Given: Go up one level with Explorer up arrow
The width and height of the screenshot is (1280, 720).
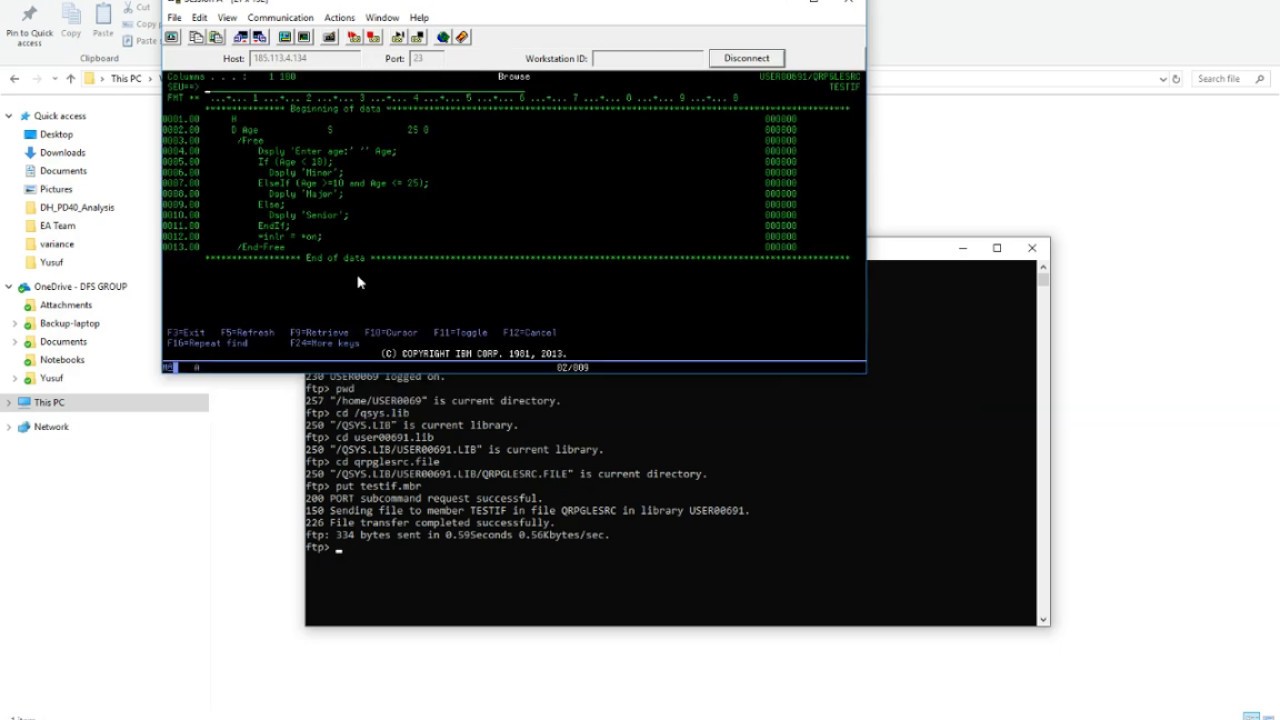Looking at the screenshot, I should tap(70, 78).
